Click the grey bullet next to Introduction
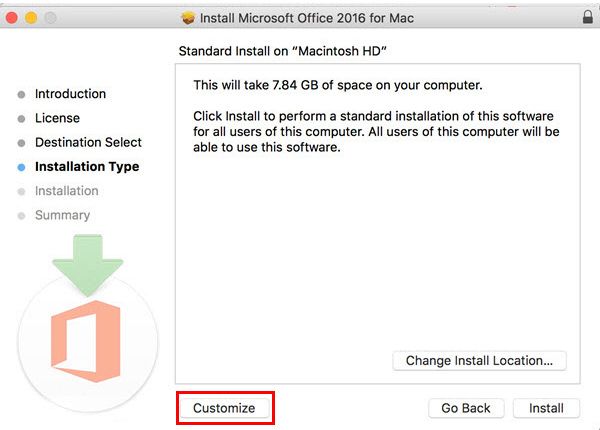The width and height of the screenshot is (600, 430). click(x=21, y=94)
